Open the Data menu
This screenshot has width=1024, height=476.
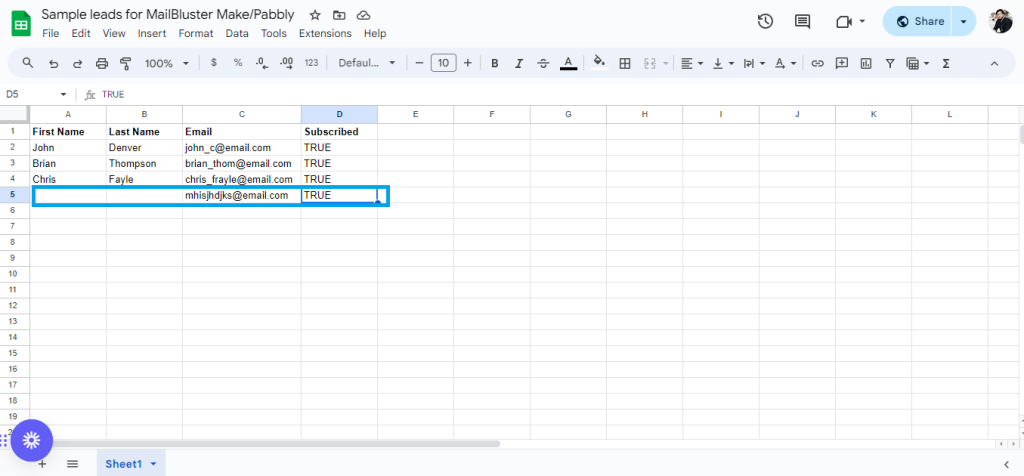coord(237,33)
